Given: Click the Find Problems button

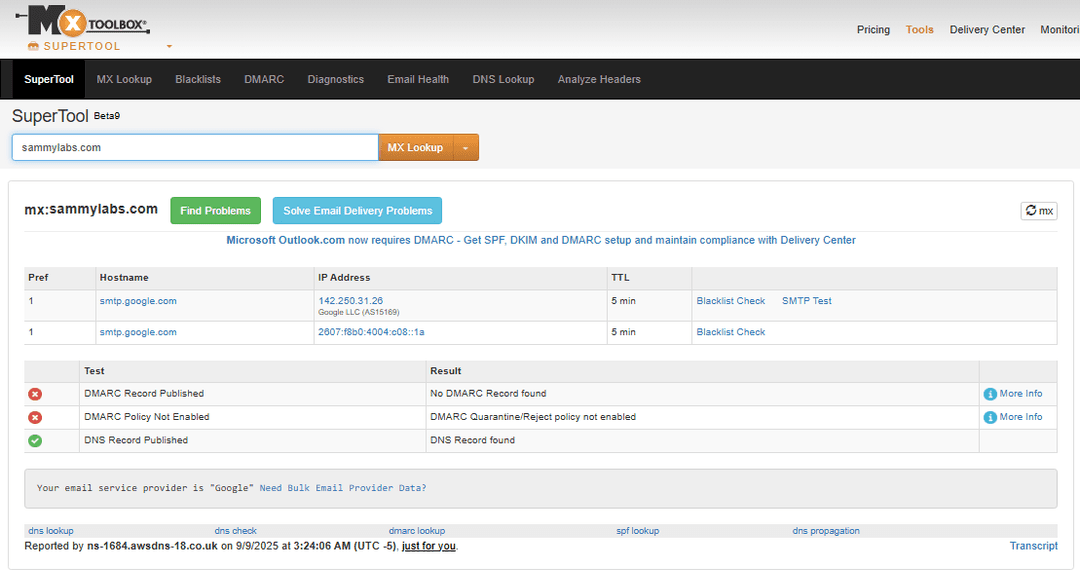Looking at the screenshot, I should pyautogui.click(x=215, y=210).
